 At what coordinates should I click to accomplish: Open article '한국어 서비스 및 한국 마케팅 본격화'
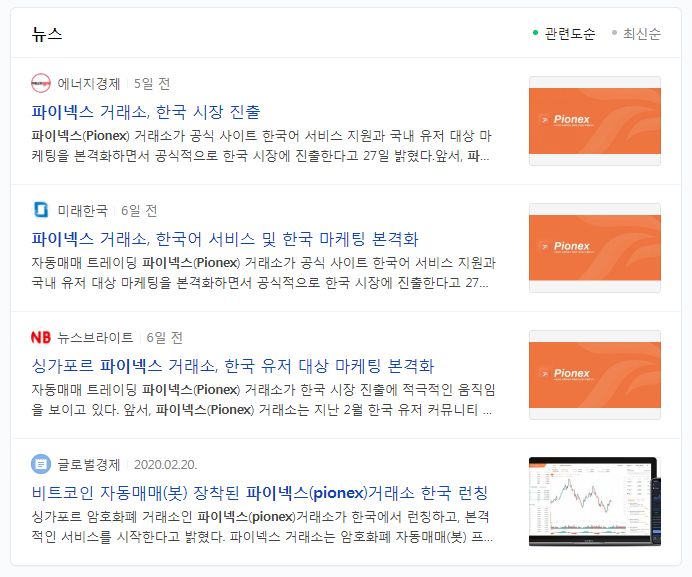click(x=225, y=239)
